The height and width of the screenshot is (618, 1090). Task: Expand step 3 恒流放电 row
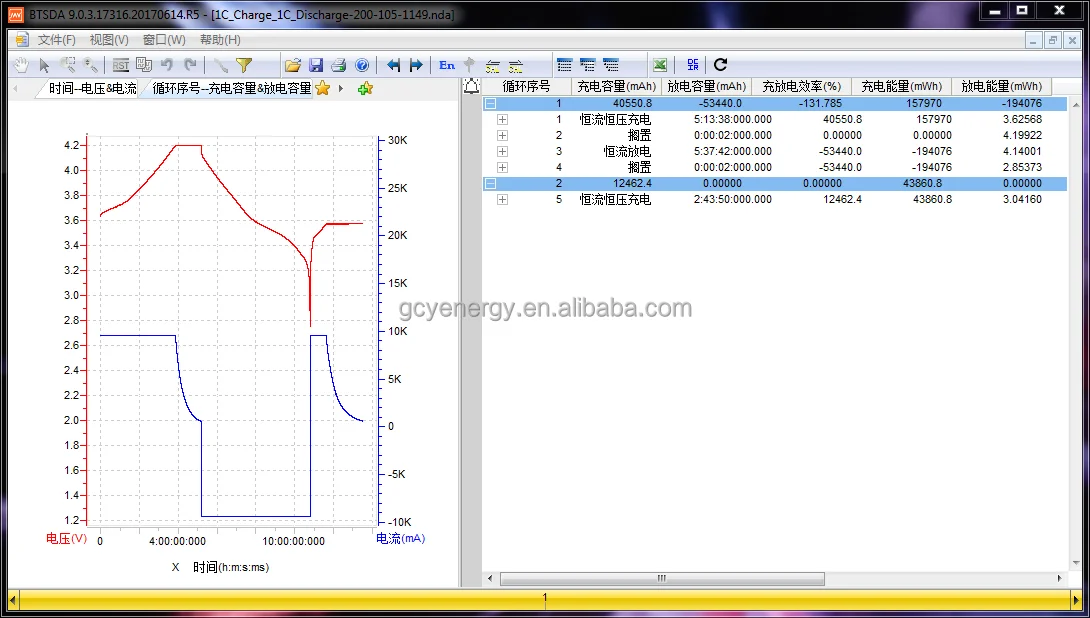502,151
